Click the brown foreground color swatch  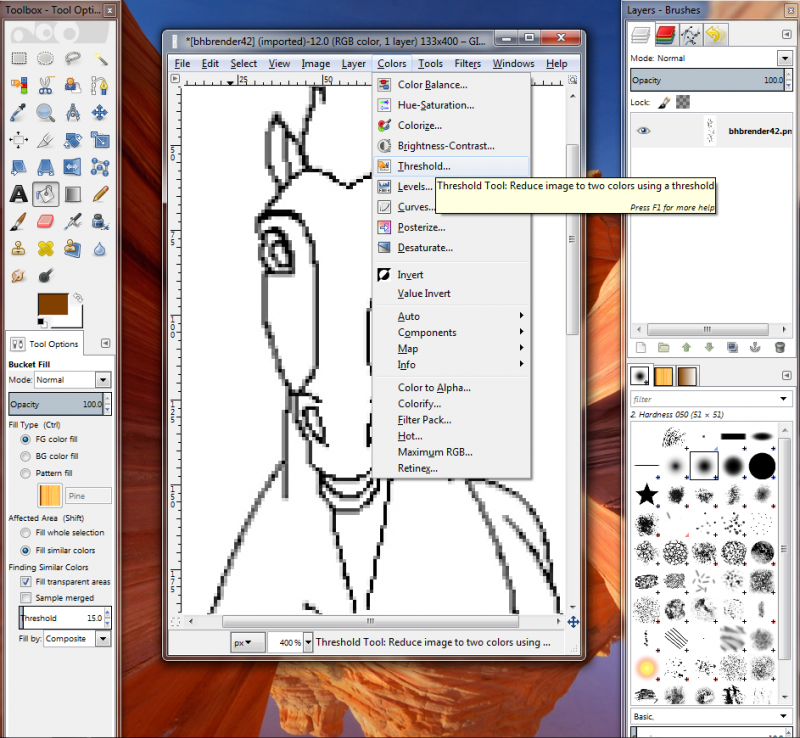tap(53, 305)
